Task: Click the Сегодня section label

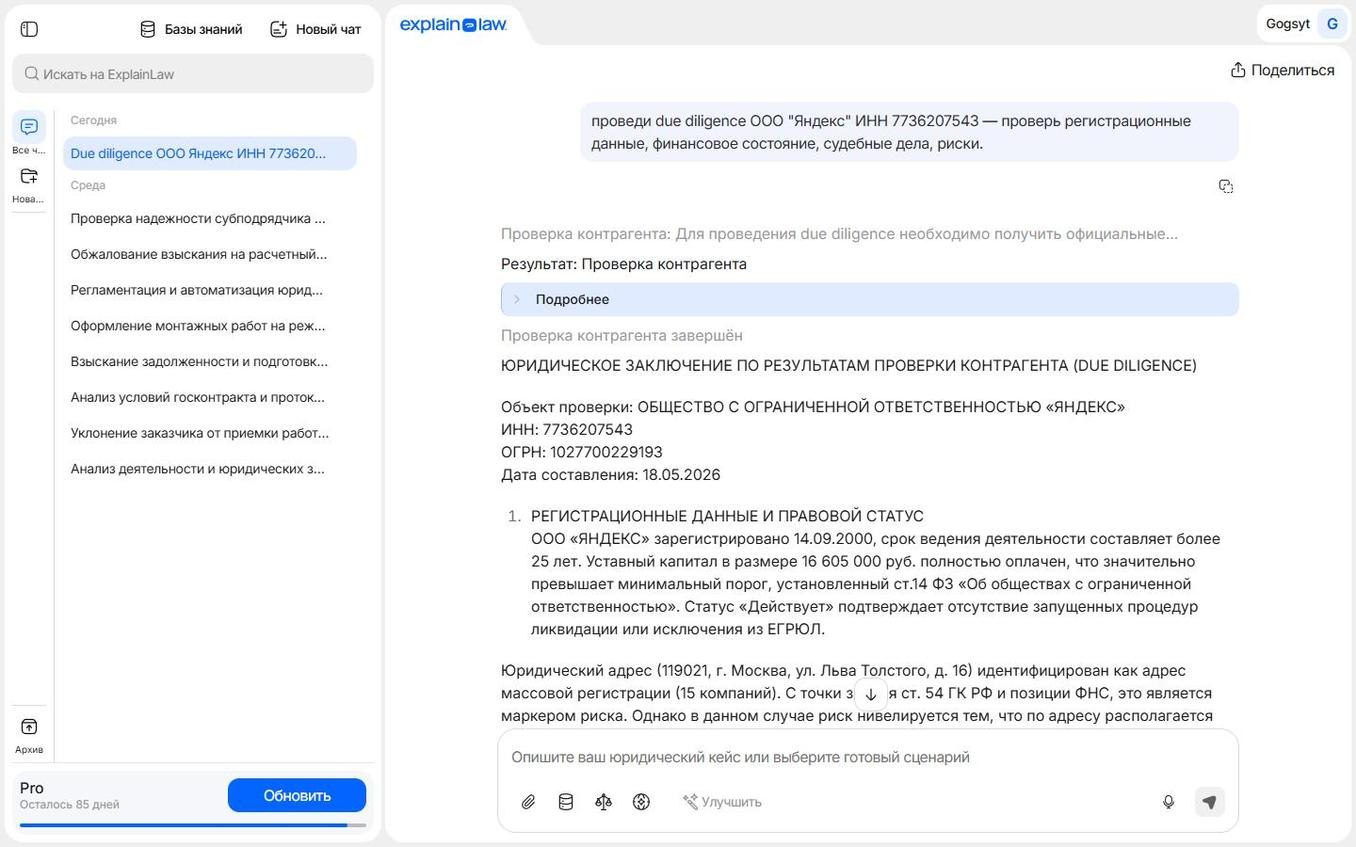Action: pos(93,120)
